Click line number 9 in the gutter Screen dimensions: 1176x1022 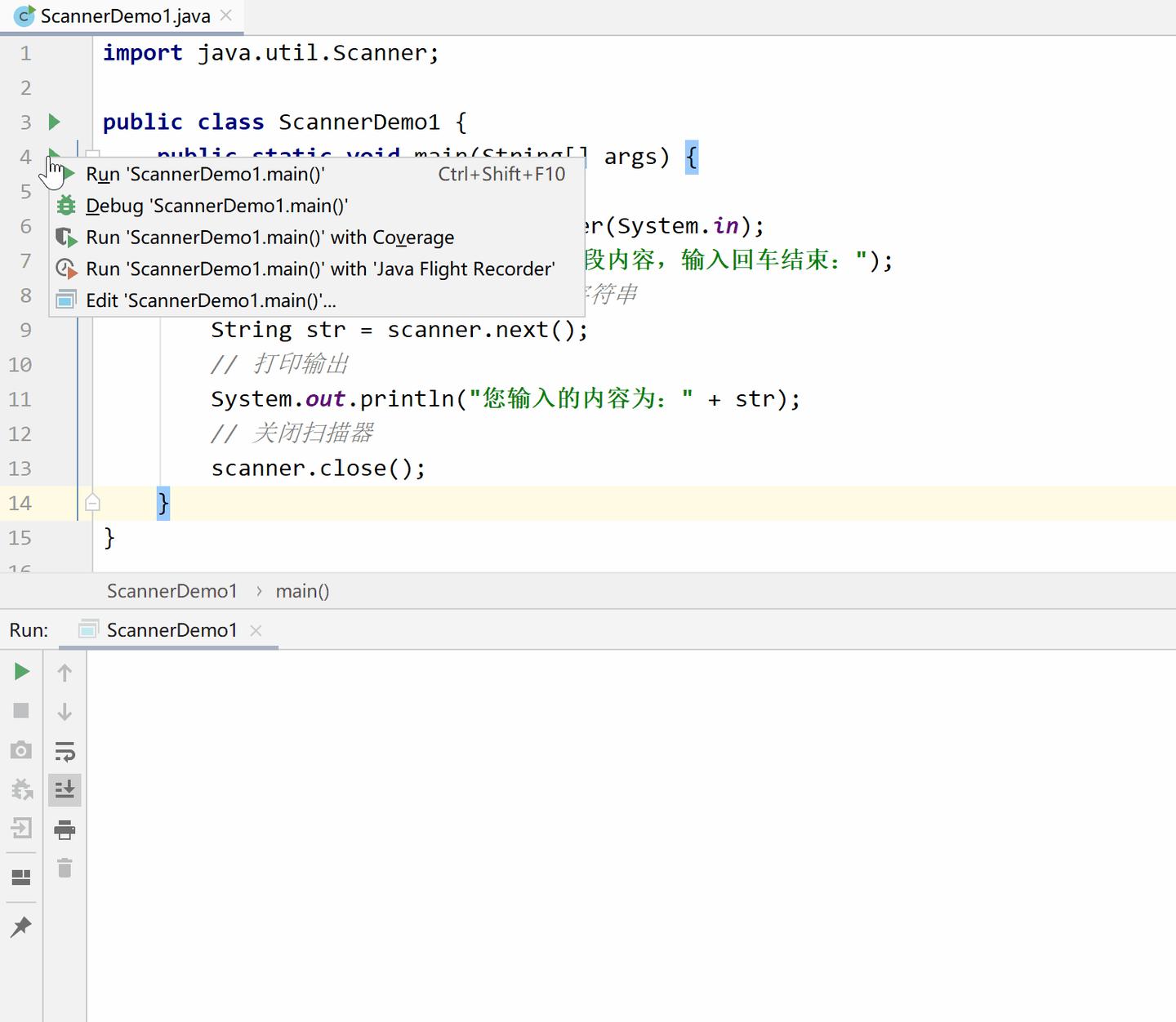tap(25, 331)
